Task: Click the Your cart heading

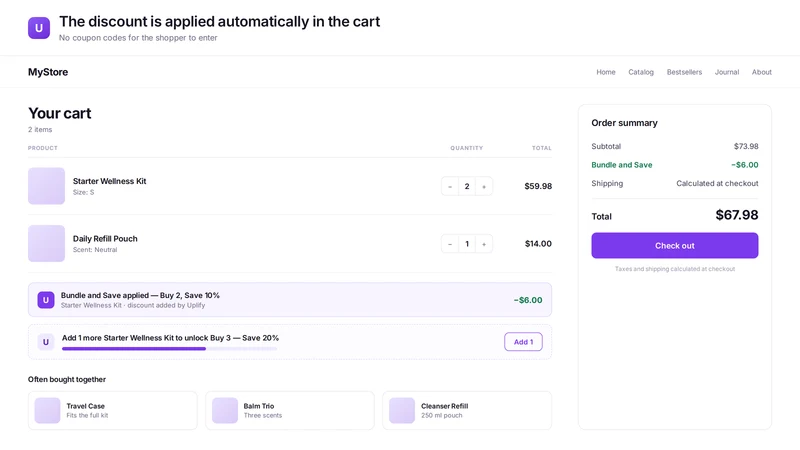Action: (x=60, y=113)
